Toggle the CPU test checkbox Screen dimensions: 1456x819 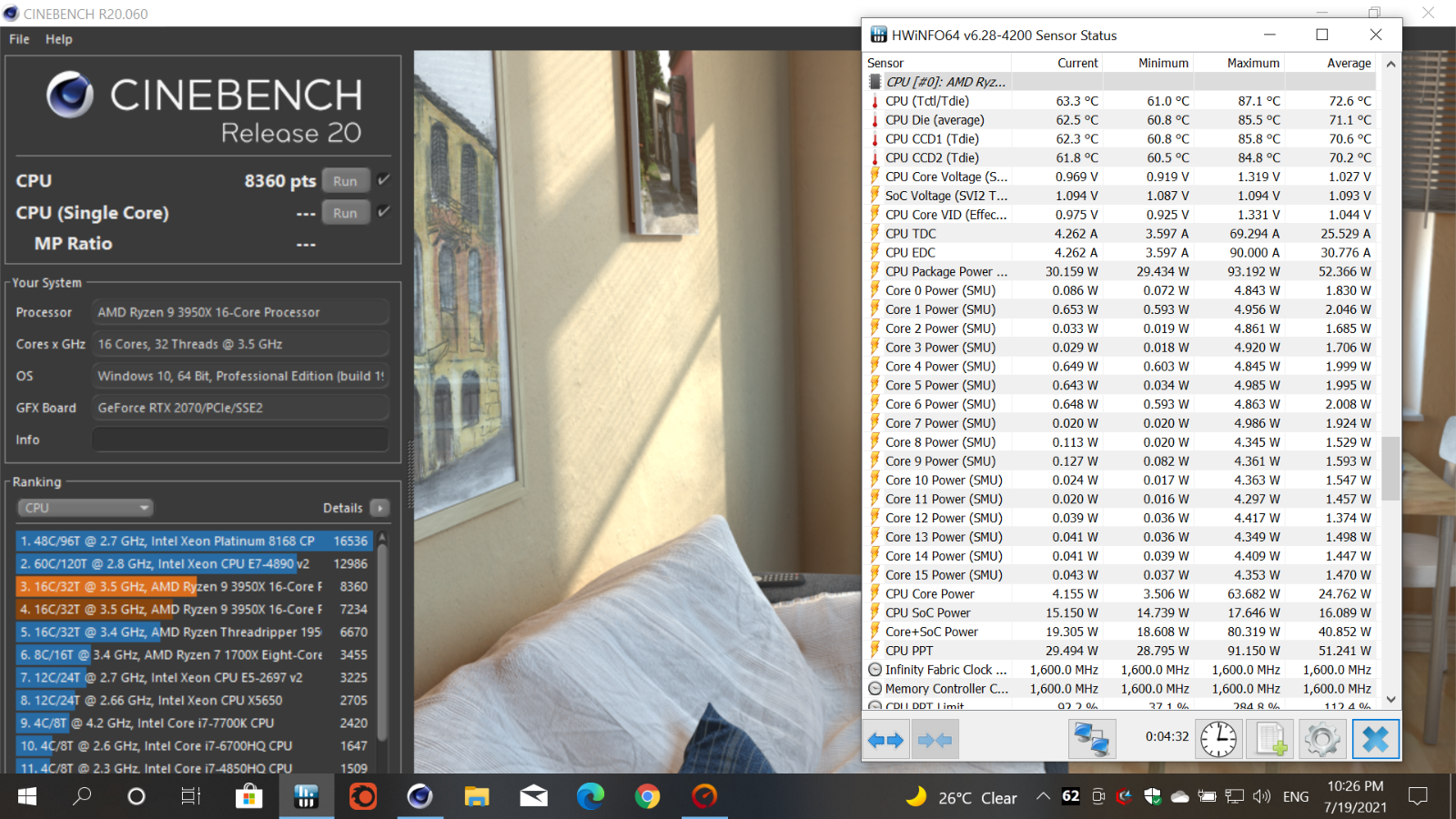384,180
